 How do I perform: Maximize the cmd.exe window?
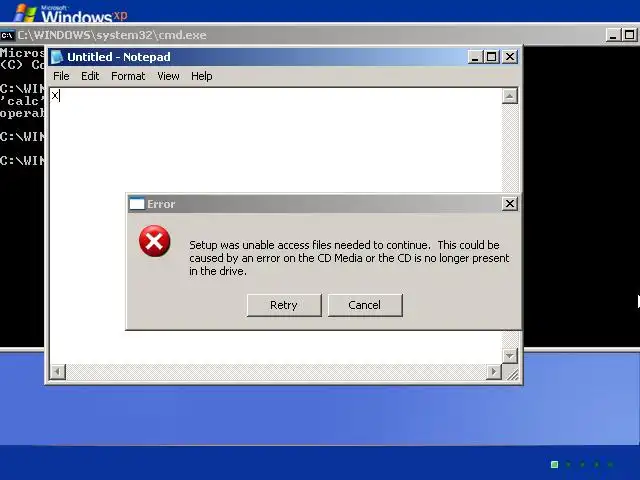pyautogui.click(x=630, y=35)
